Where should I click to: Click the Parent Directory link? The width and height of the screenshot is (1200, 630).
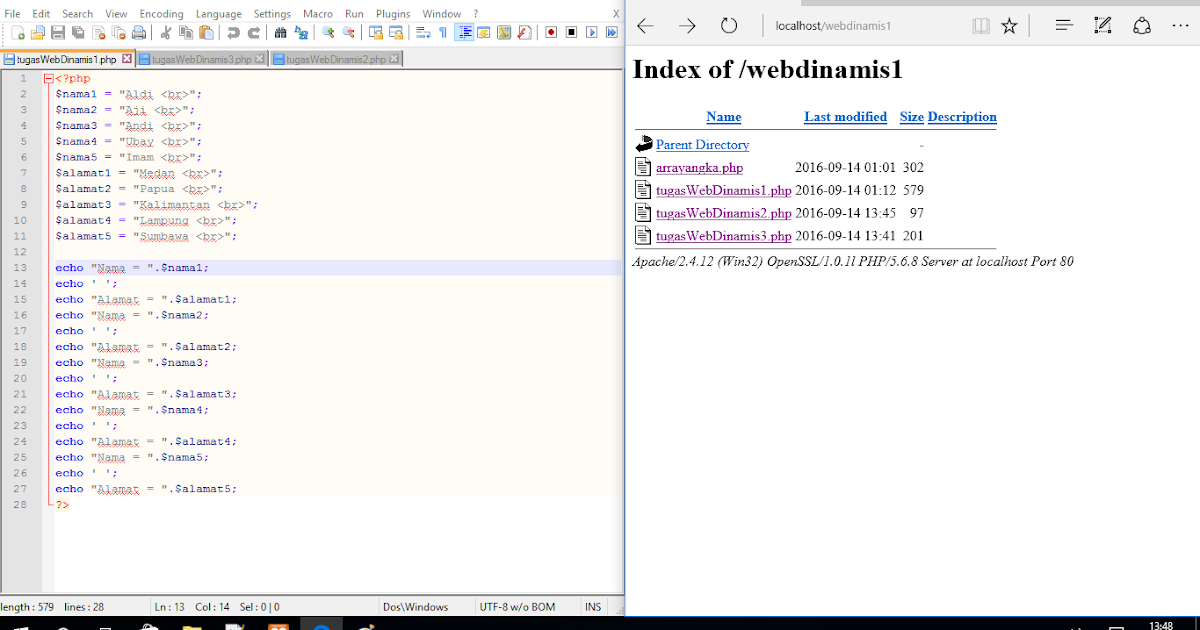tap(704, 144)
